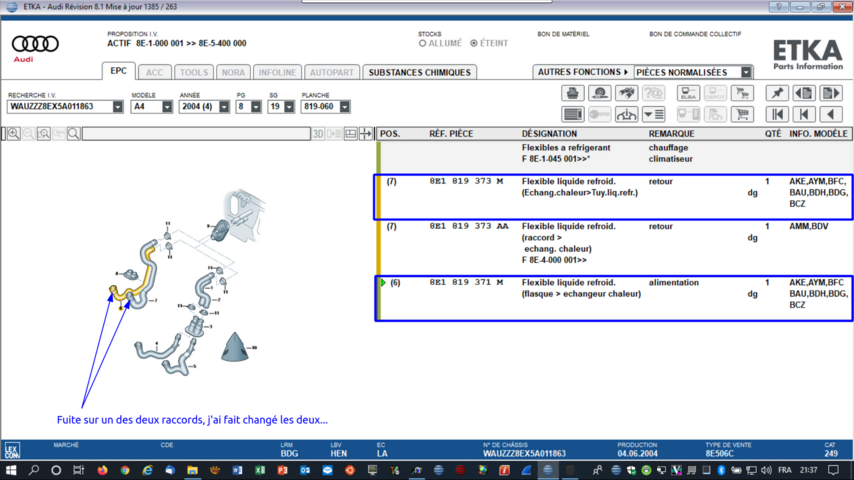Select the ÉTEINT stocks radio button
Screen dimensions: 854x480
pos(474,43)
